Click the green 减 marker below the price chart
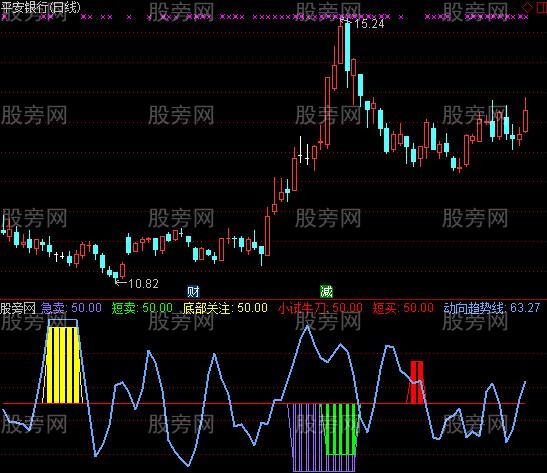This screenshot has height=473, width=547. click(327, 292)
